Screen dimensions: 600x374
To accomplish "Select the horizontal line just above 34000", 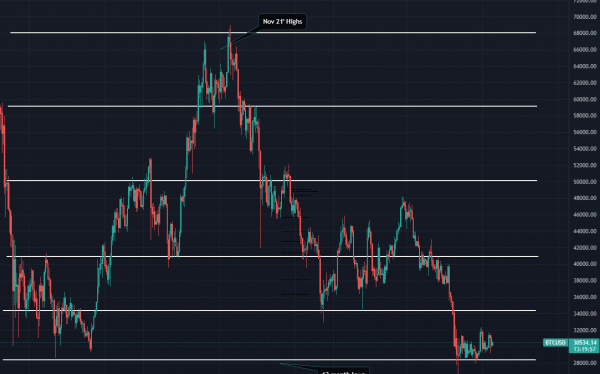I will coord(269,310).
